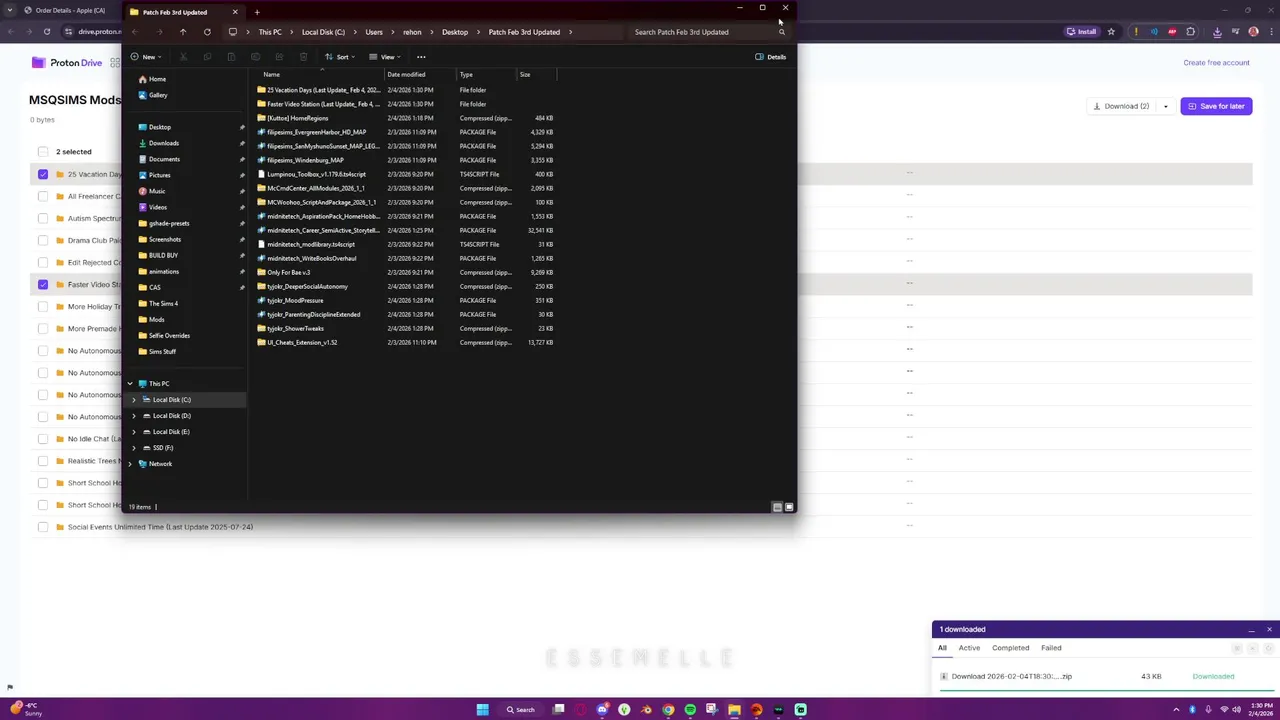Select Videos in quick access

point(152,207)
